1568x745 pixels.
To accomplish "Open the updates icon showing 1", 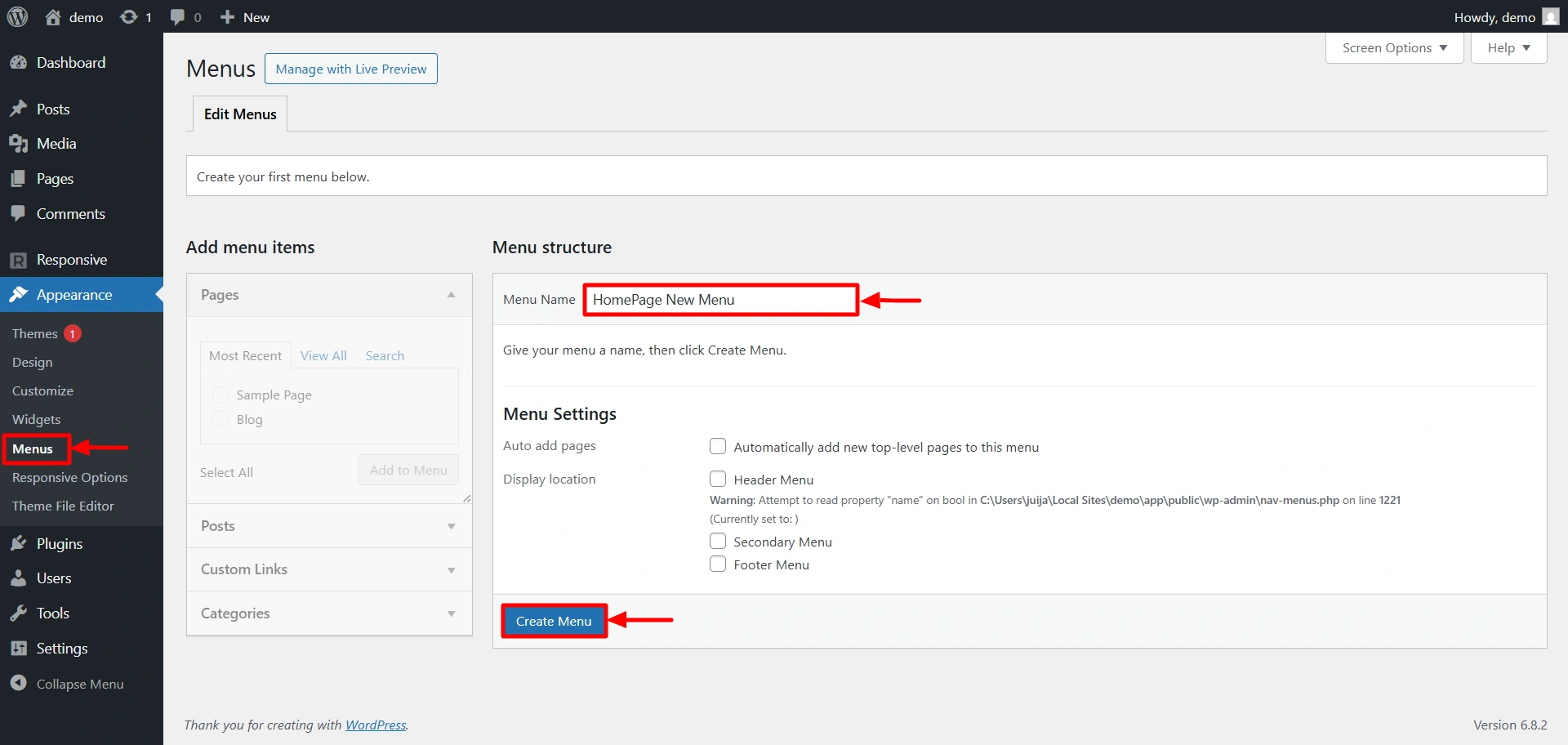I will pos(128,16).
